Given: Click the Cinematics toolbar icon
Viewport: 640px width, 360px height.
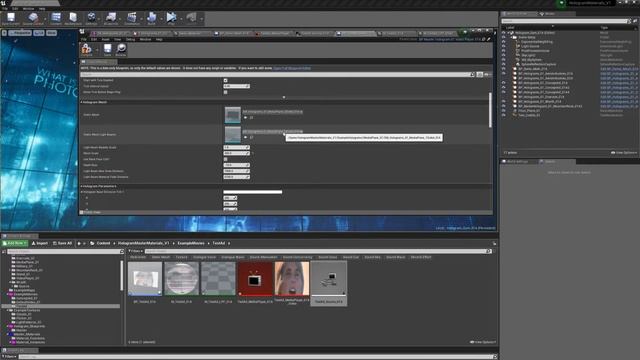Looking at the screenshot, I should [x=131, y=18].
